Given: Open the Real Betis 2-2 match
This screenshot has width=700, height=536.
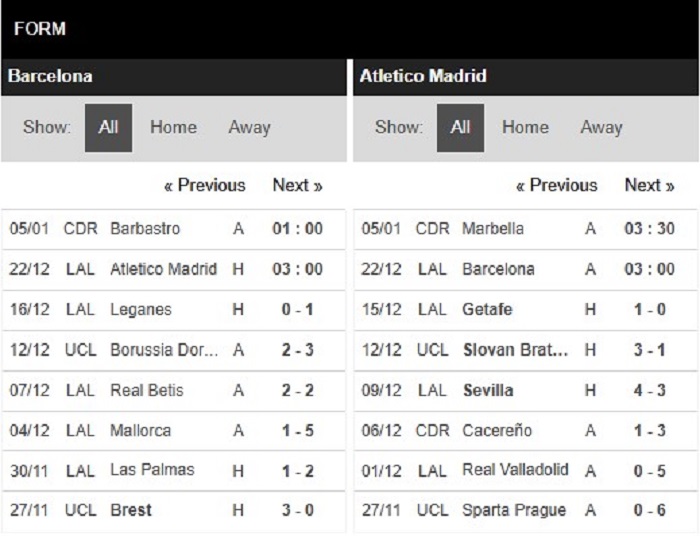Looking at the screenshot, I should click(173, 391).
